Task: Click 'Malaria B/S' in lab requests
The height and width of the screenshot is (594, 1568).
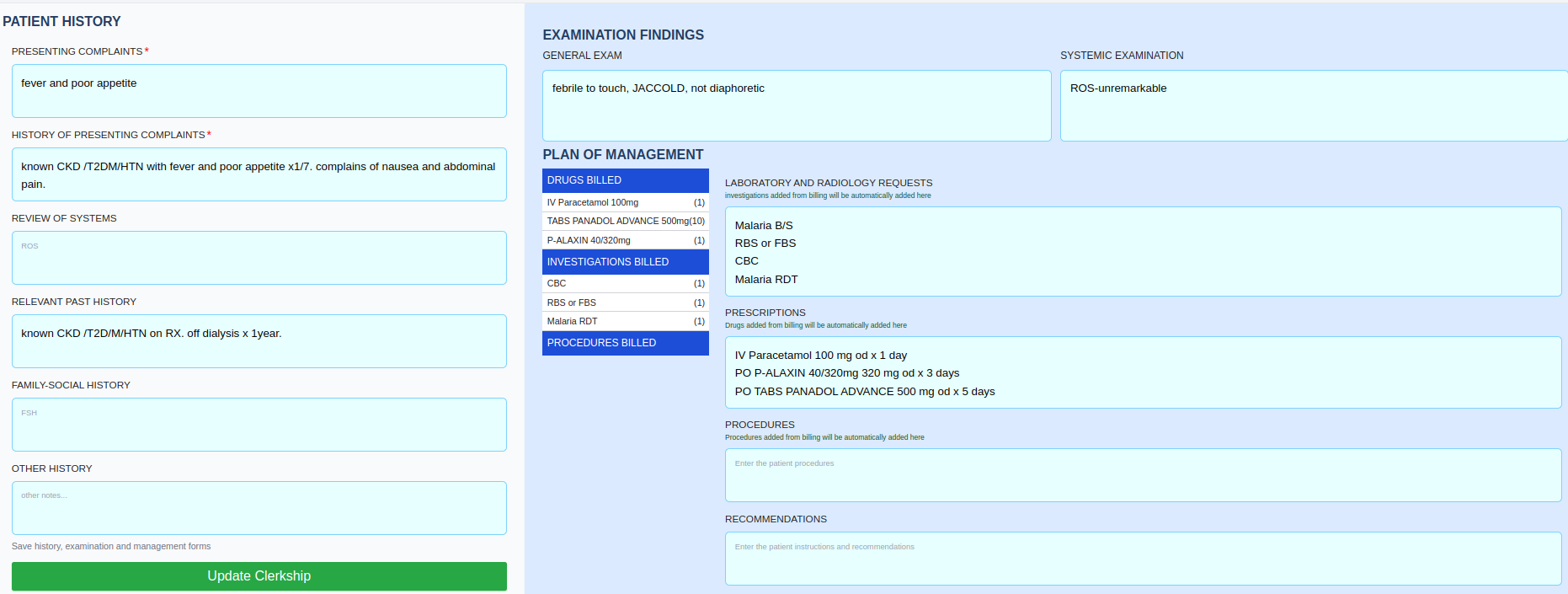Action: 764,226
